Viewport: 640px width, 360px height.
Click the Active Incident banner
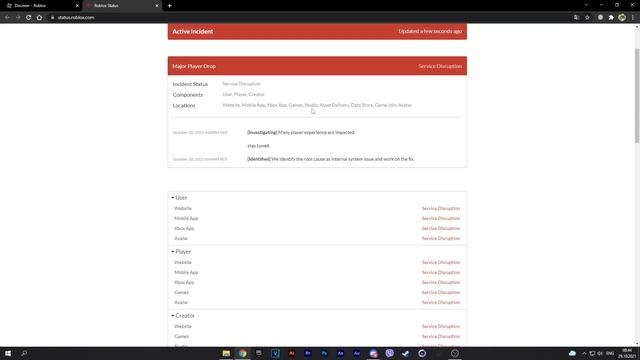point(317,31)
